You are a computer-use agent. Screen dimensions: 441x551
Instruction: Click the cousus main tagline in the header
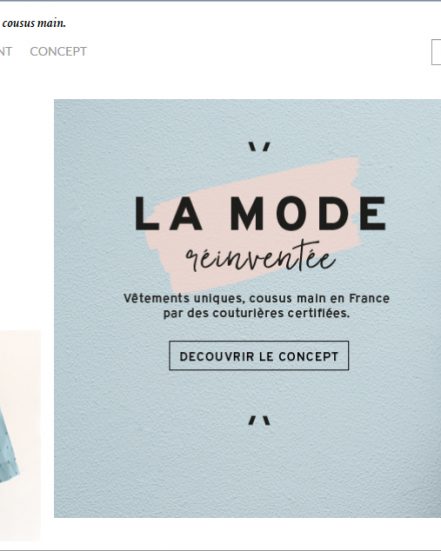click(x=34, y=24)
